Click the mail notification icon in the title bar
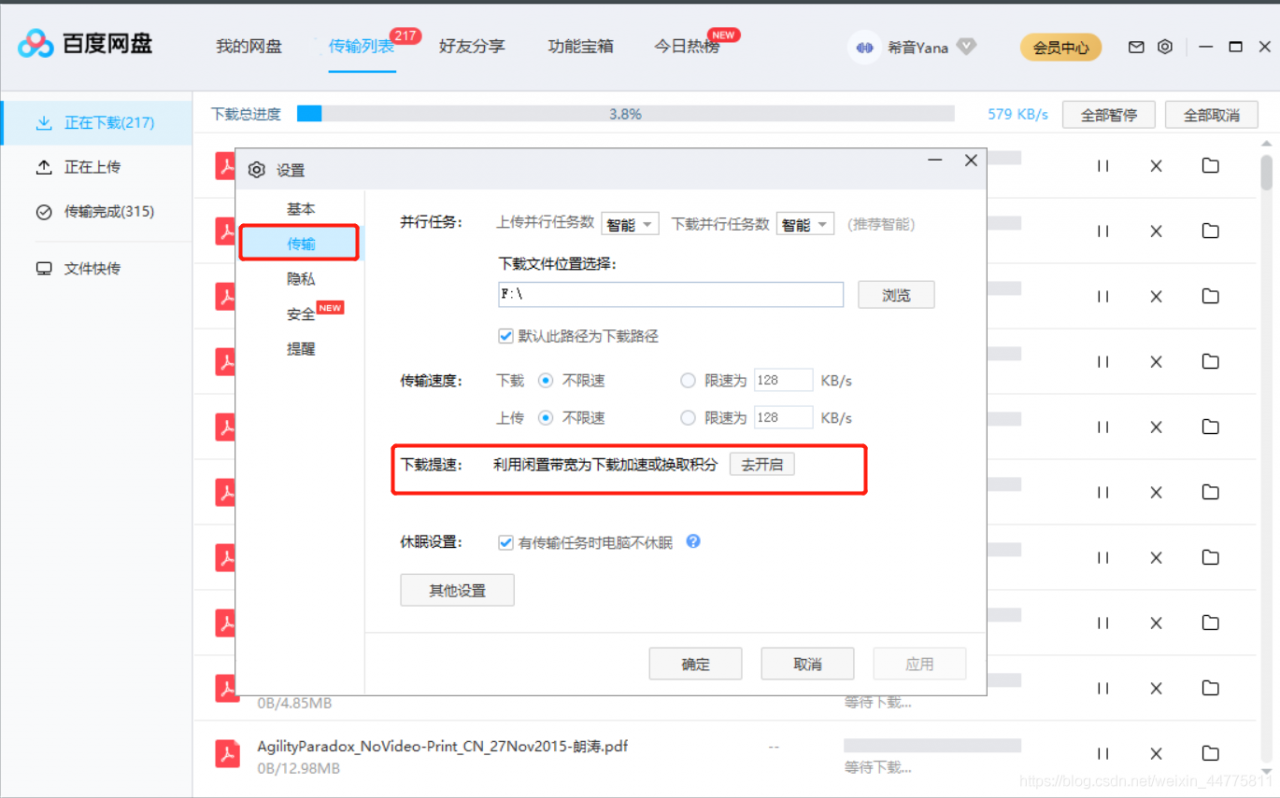 (1135, 46)
